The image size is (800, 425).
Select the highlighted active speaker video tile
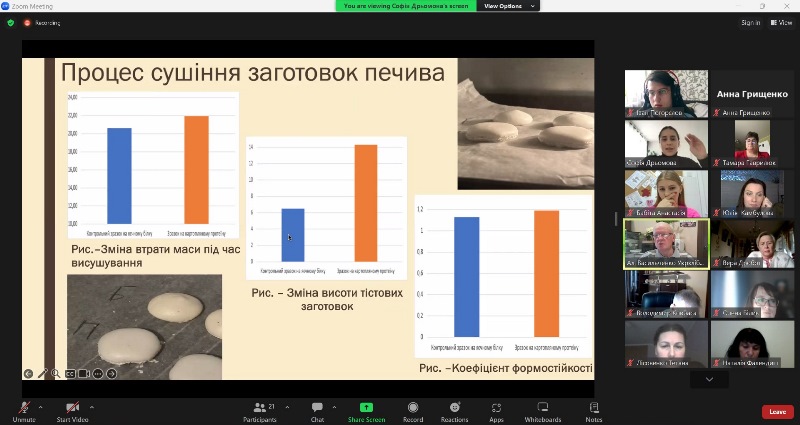click(x=666, y=244)
